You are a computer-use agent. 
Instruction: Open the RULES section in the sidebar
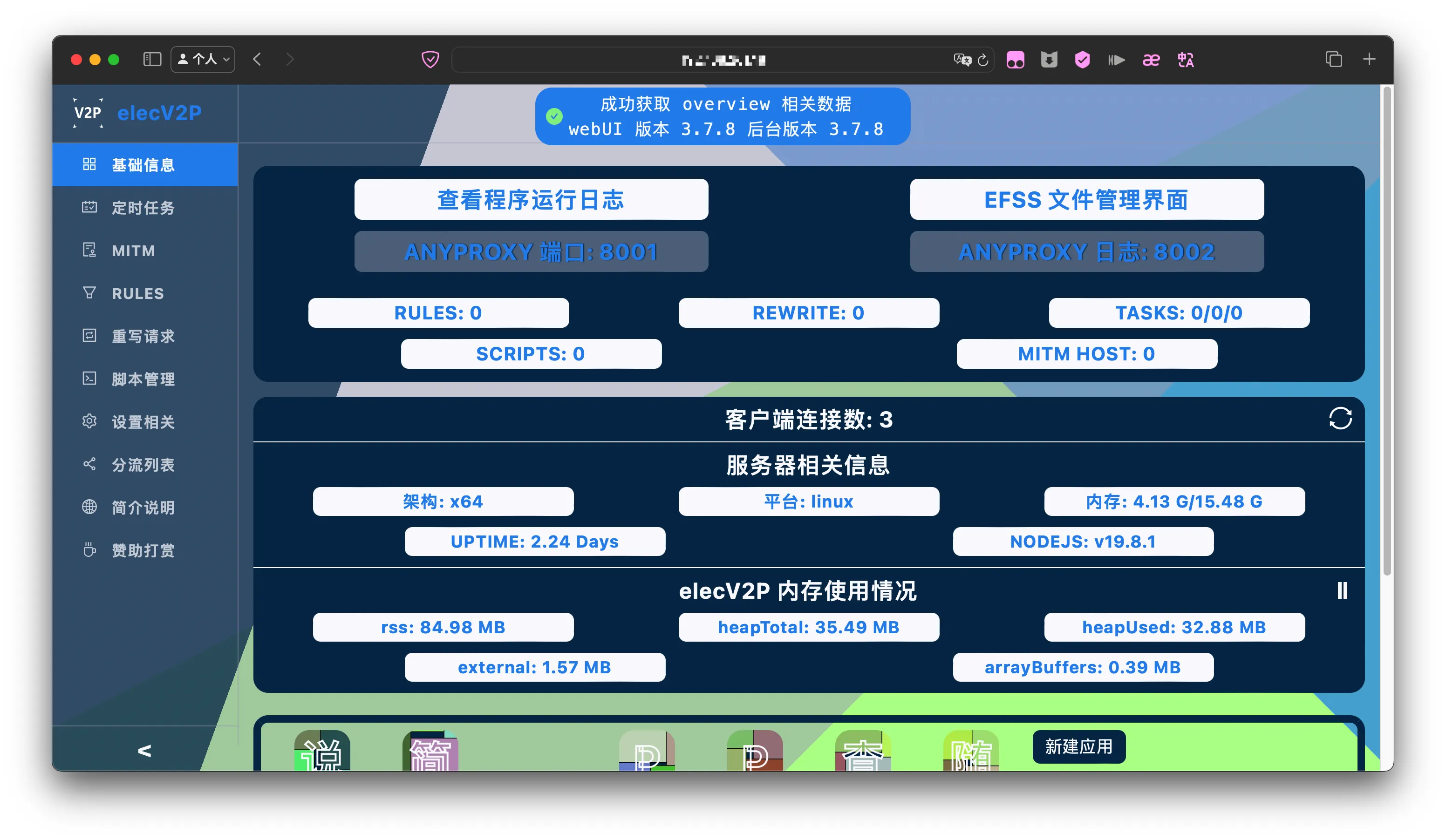138,293
